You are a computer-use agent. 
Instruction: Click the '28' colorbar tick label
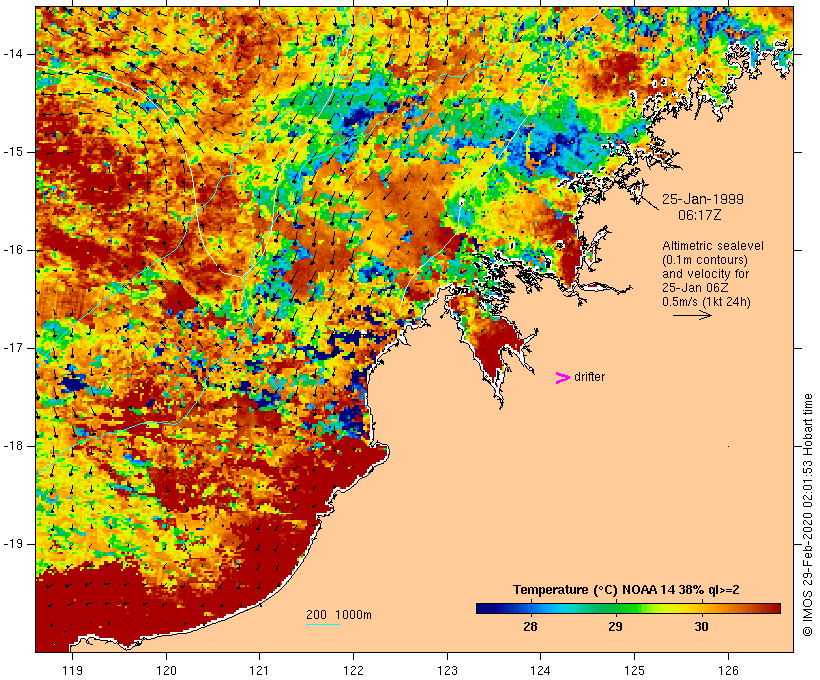[x=530, y=627]
